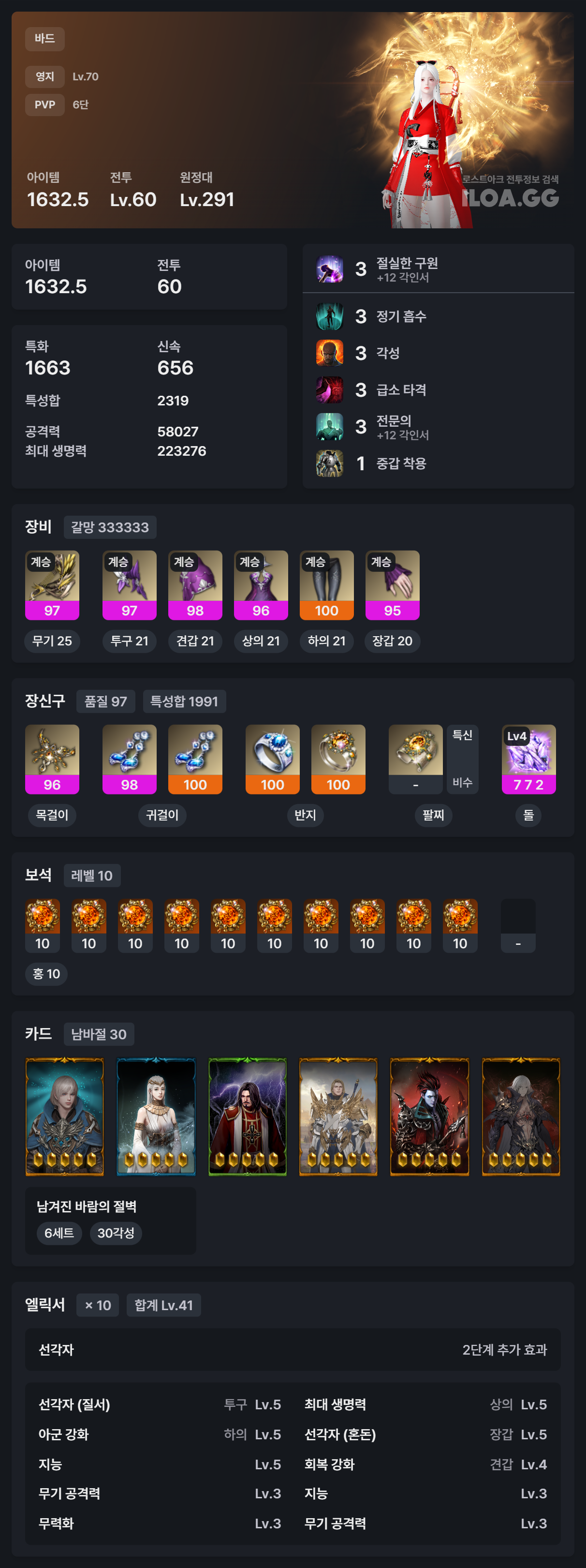Screen dimensions: 586x1568
Task: Click the 갈망 333333 set tag
Action: point(110,527)
